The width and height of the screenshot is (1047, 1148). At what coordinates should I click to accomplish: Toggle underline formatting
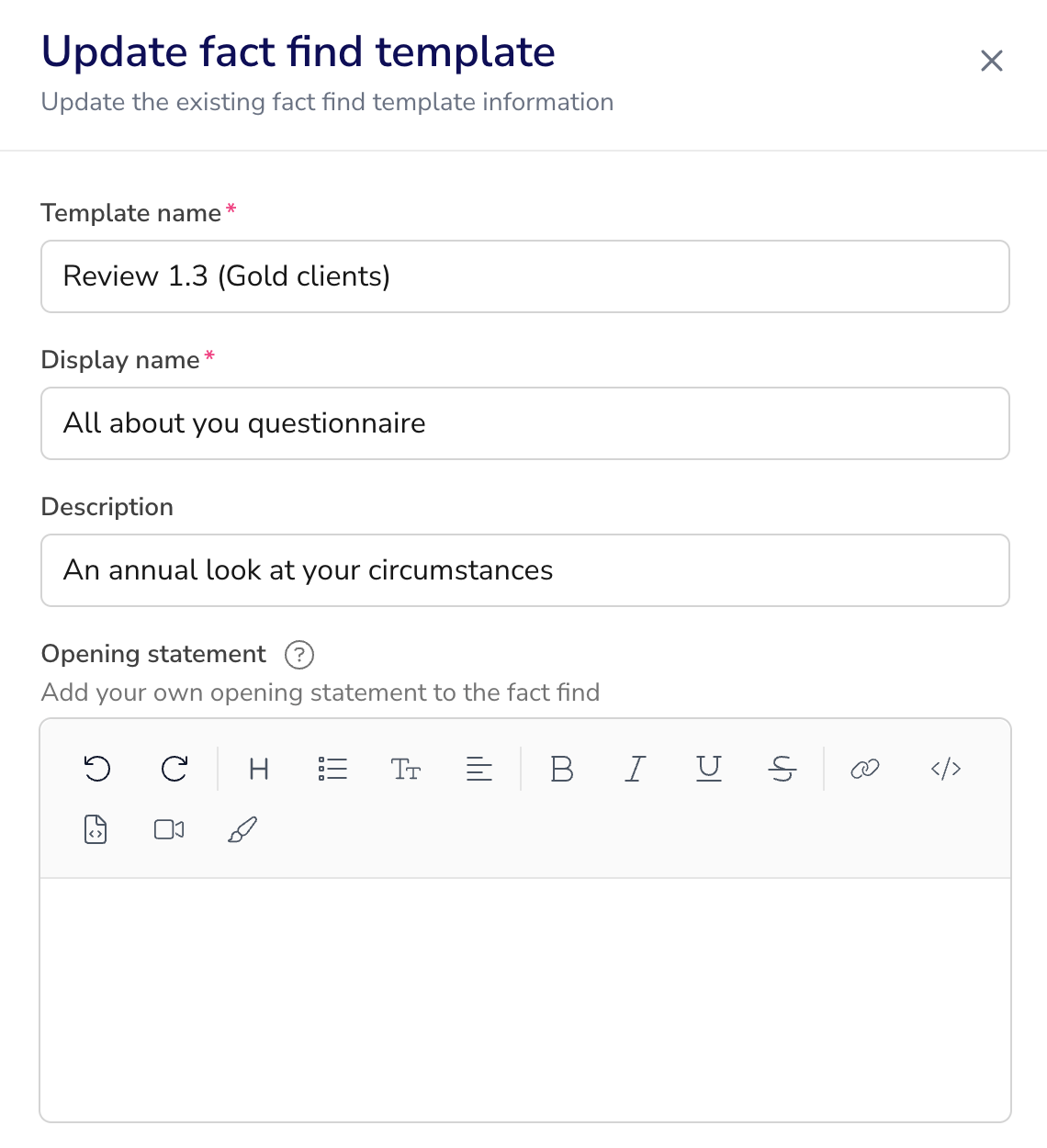tap(709, 769)
